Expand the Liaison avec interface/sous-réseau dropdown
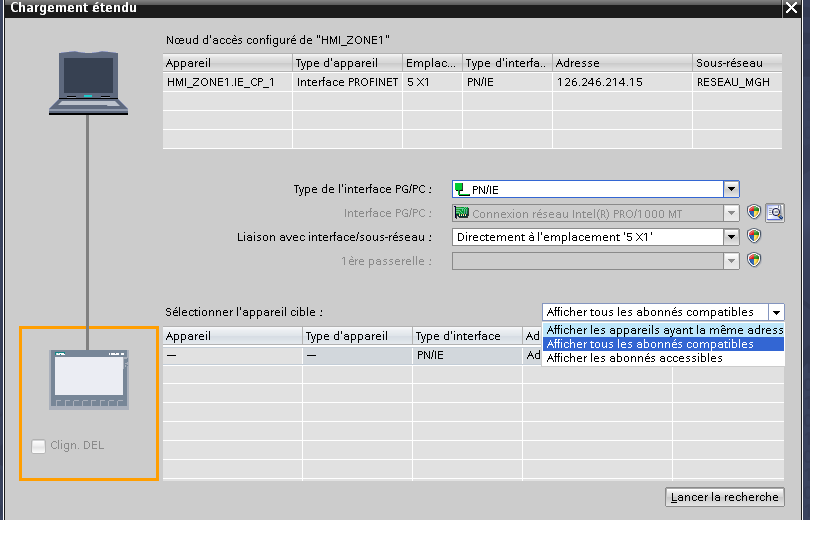 (x=731, y=237)
